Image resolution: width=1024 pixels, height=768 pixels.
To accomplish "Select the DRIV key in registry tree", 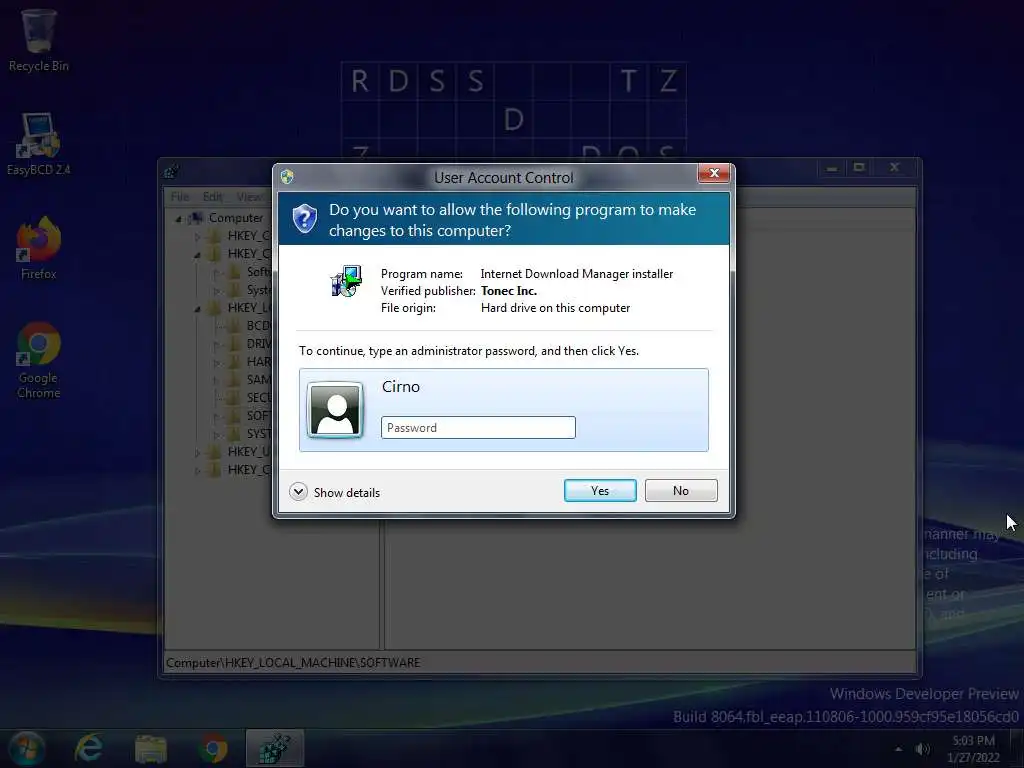I will pos(259,344).
